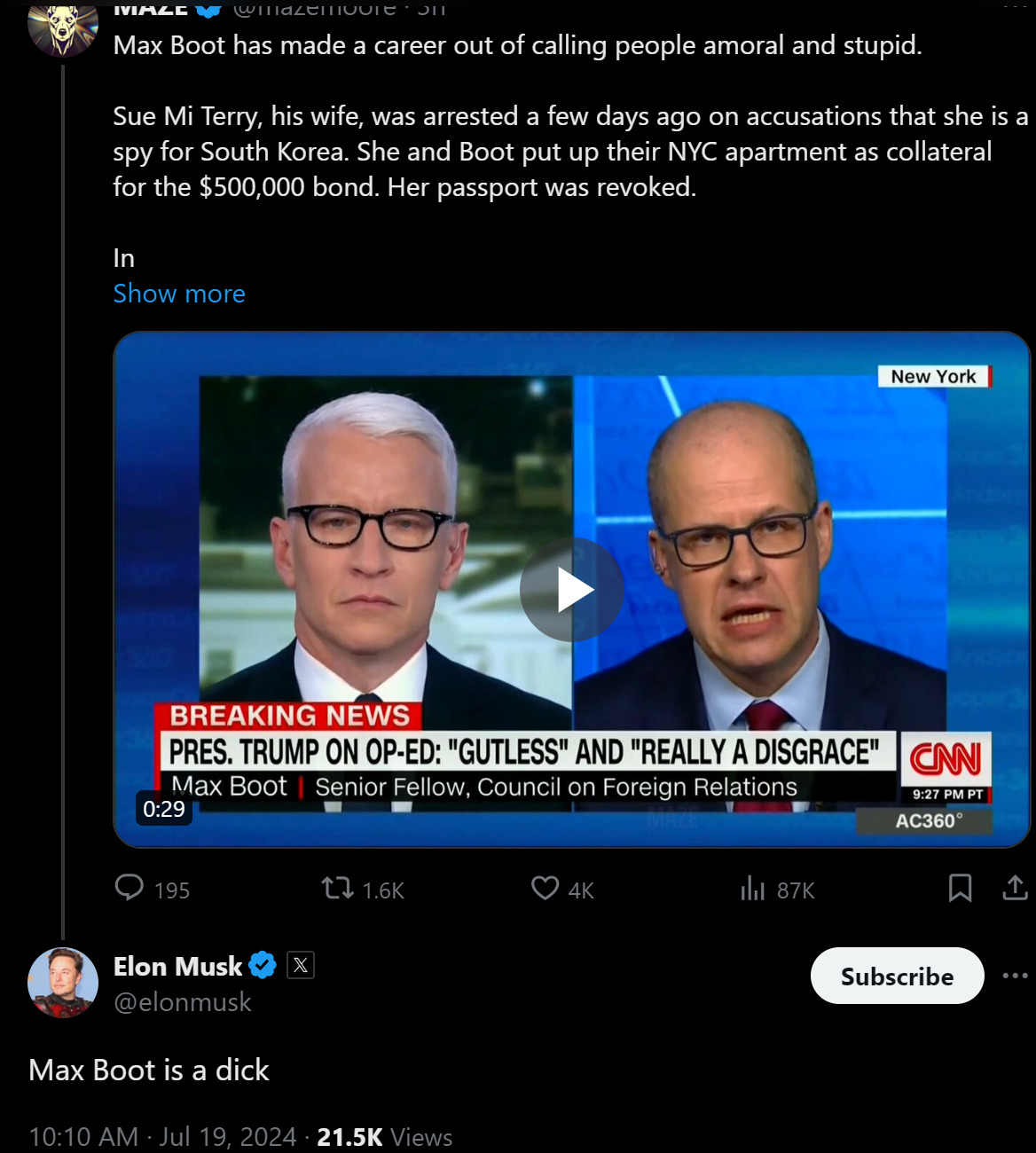1036x1153 pixels.
Task: Bookmark the MAZE tweet
Action: 960,888
